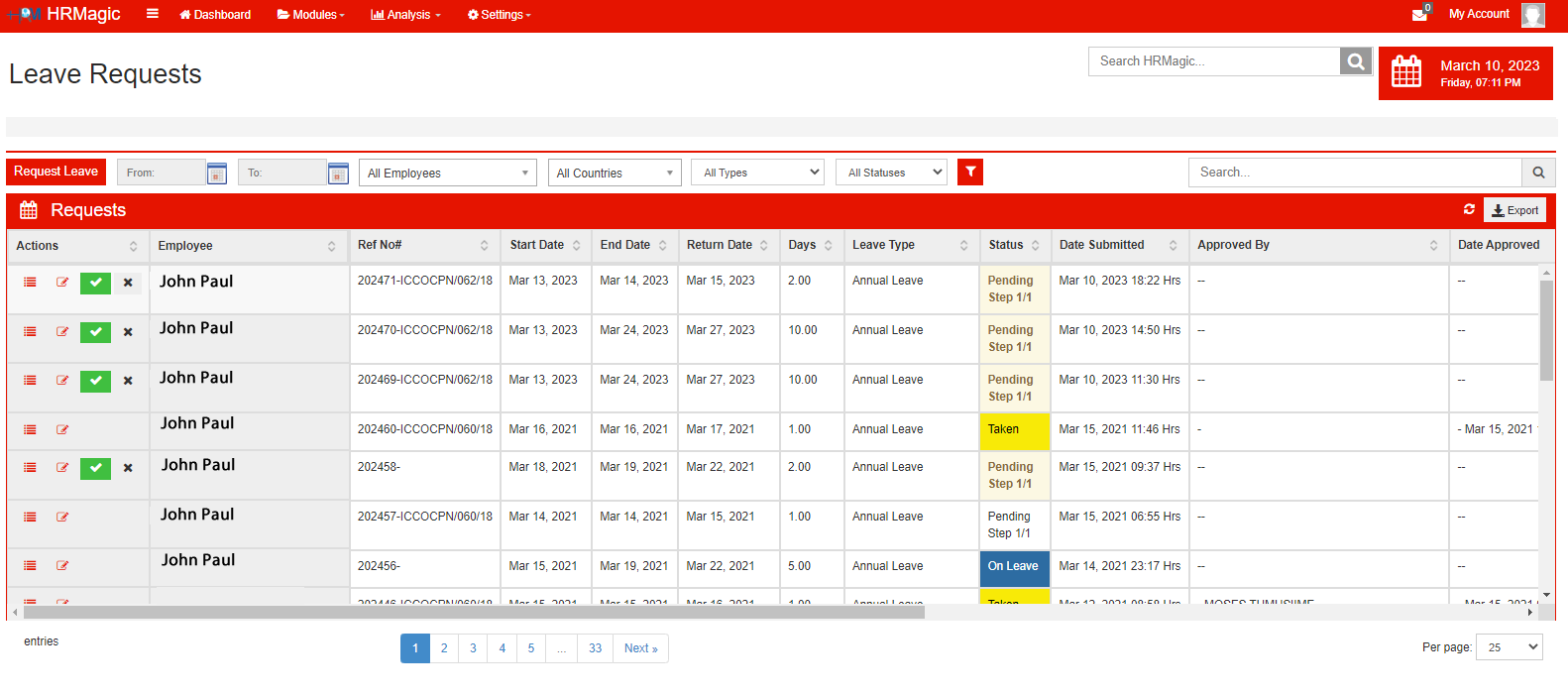Expand the All Employees dropdown

[x=447, y=173]
